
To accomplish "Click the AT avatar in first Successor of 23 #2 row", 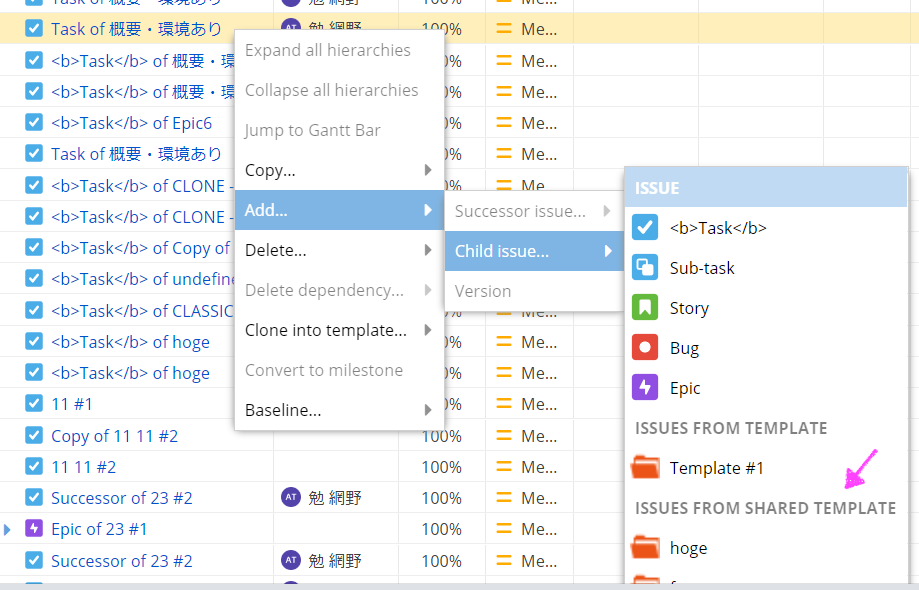I will pyautogui.click(x=291, y=498).
